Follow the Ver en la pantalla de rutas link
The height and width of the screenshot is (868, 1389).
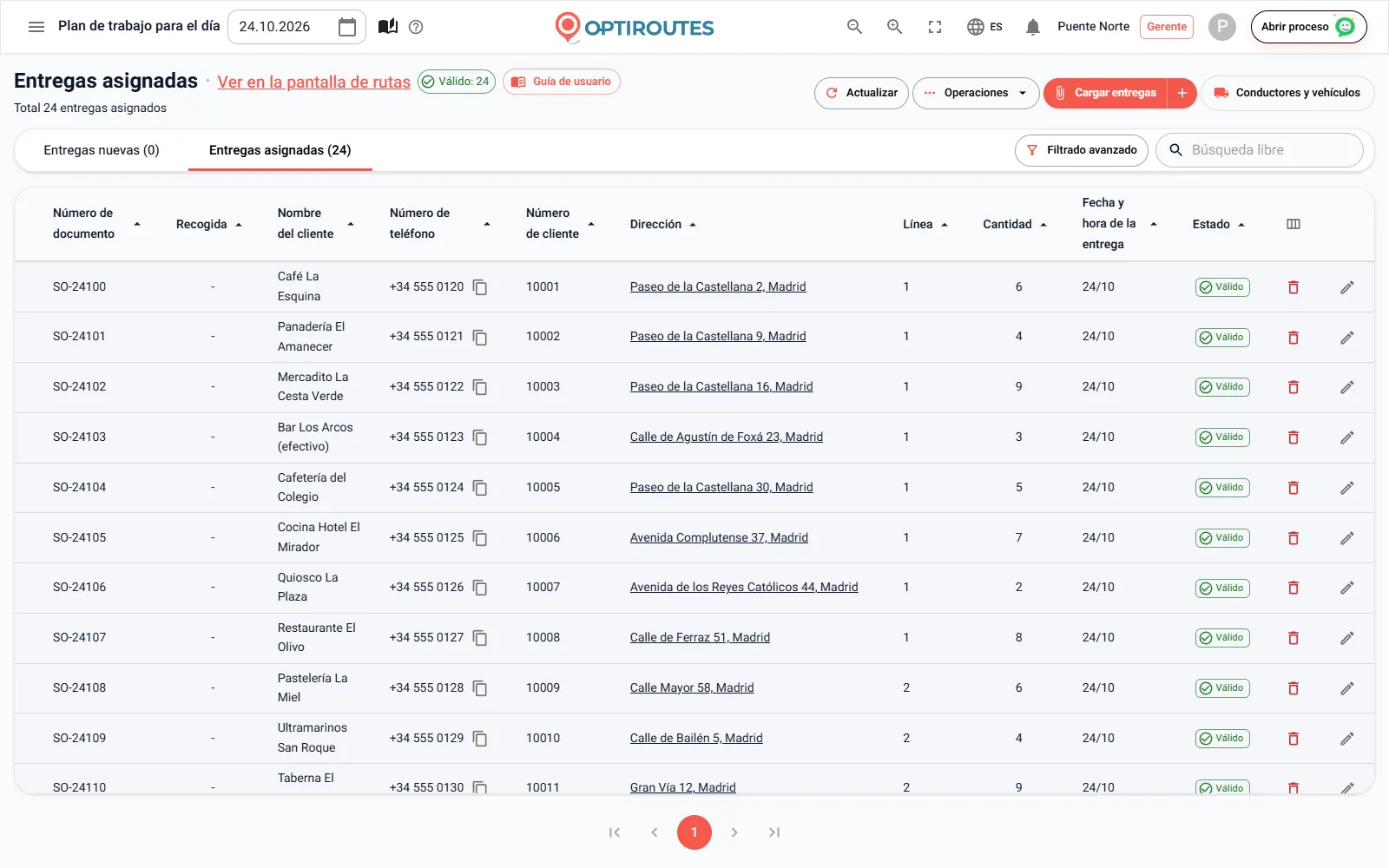pyautogui.click(x=313, y=82)
